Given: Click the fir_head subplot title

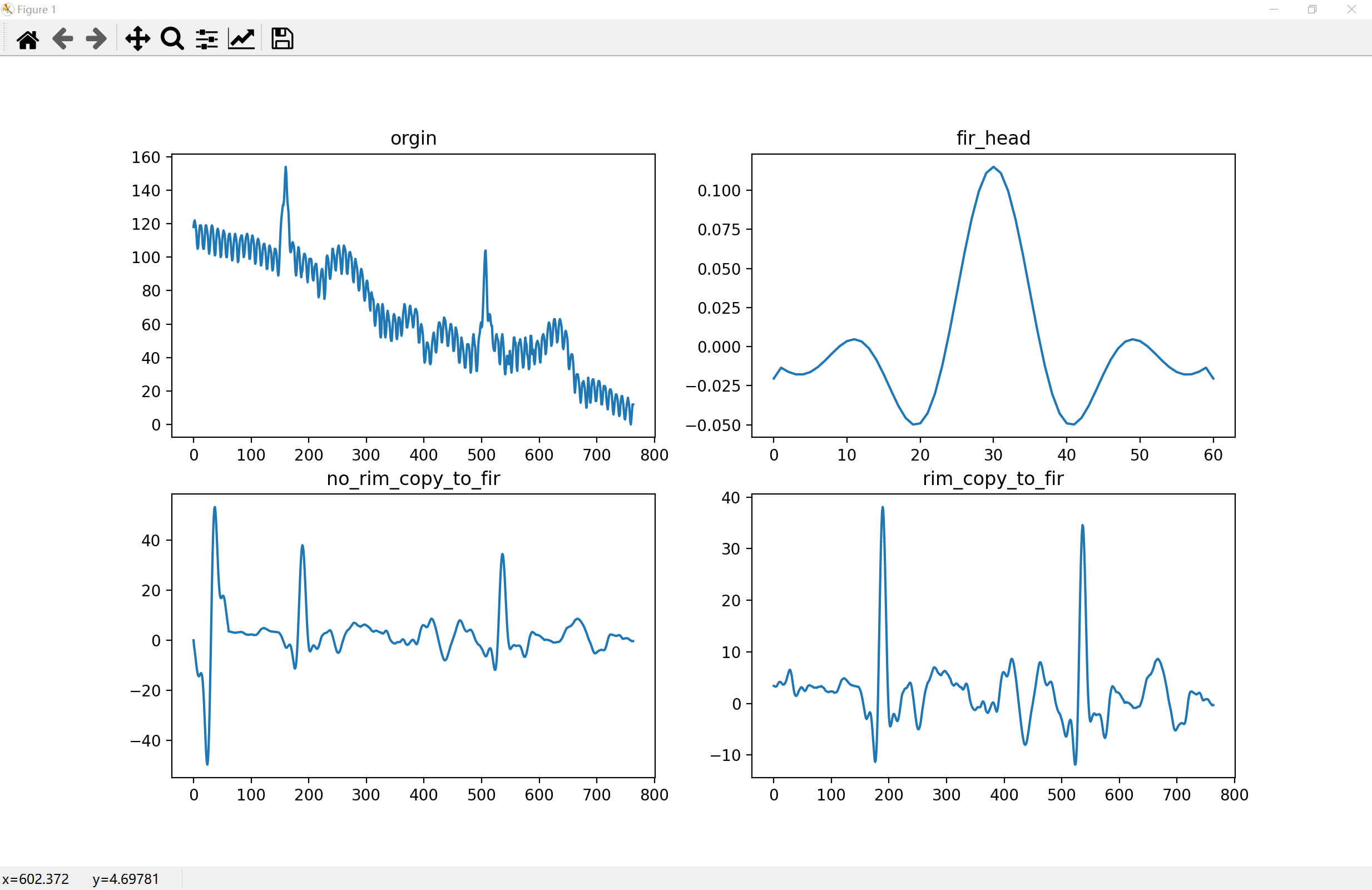Looking at the screenshot, I should (993, 139).
